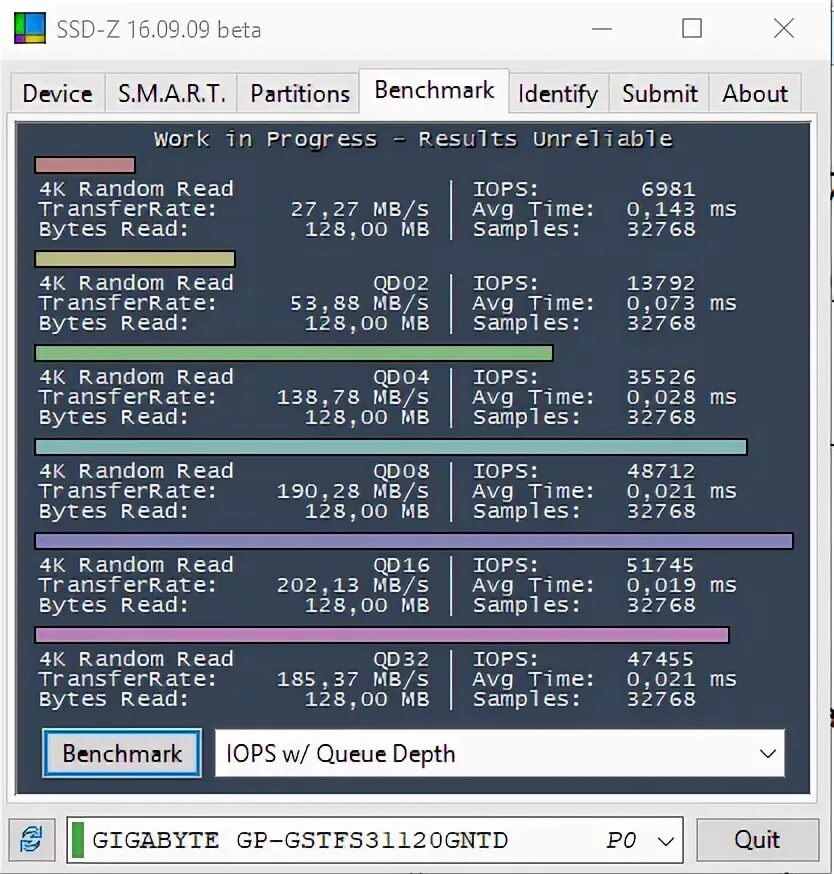Click the teal QD08 result bar

[391, 446]
